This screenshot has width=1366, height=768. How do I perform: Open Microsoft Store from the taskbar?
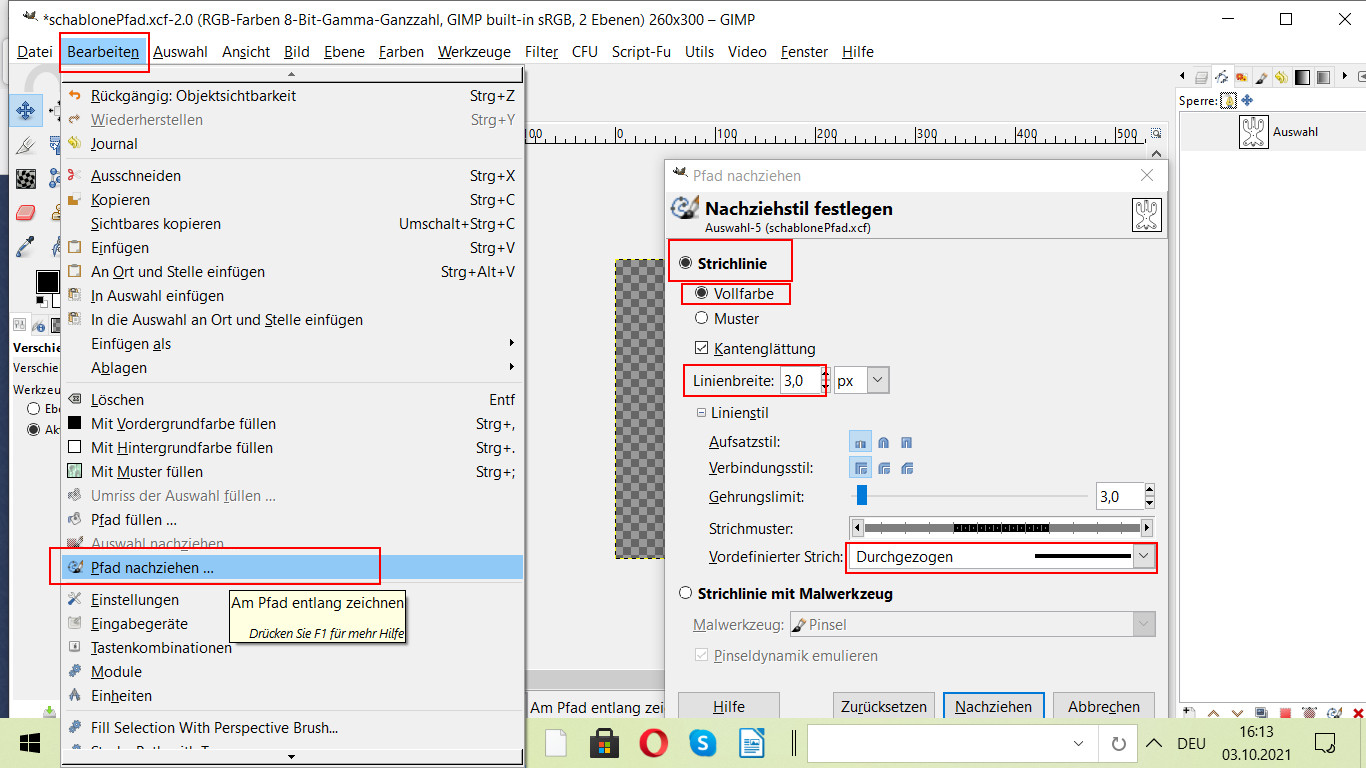coord(604,743)
